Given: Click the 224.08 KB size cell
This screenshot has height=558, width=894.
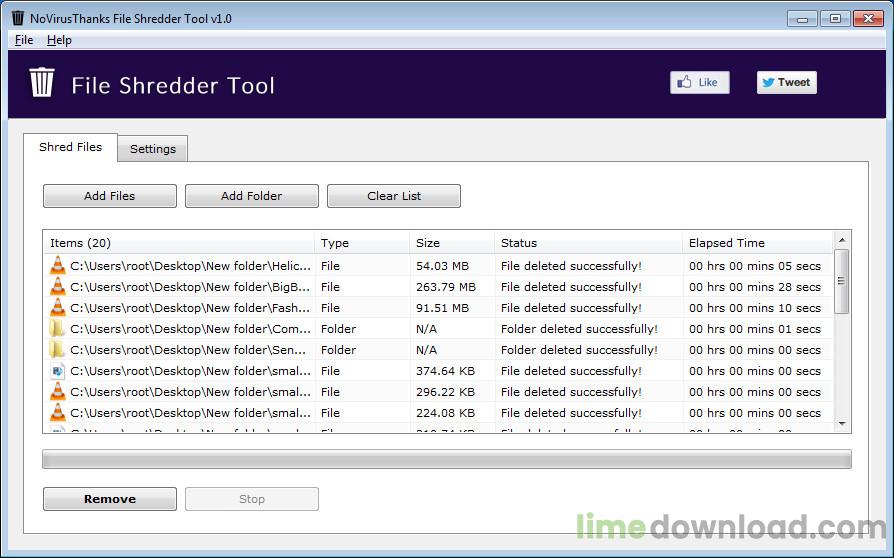Looking at the screenshot, I should (445, 413).
